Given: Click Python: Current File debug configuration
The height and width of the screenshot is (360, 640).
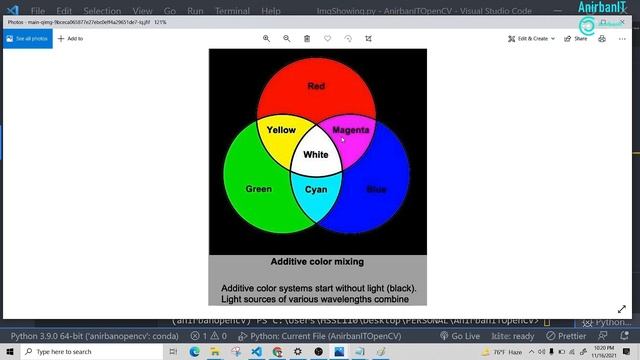Looking at the screenshot, I should (x=320, y=336).
